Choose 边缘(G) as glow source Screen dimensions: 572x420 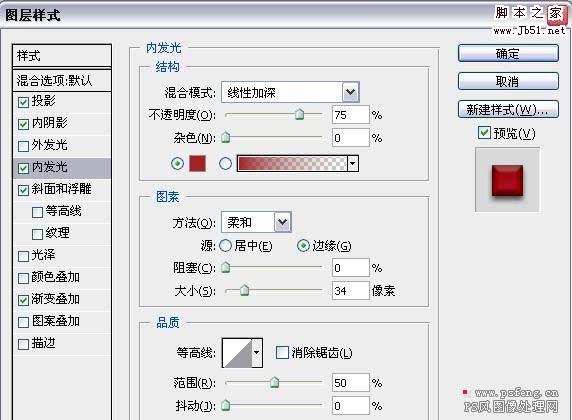(303, 246)
